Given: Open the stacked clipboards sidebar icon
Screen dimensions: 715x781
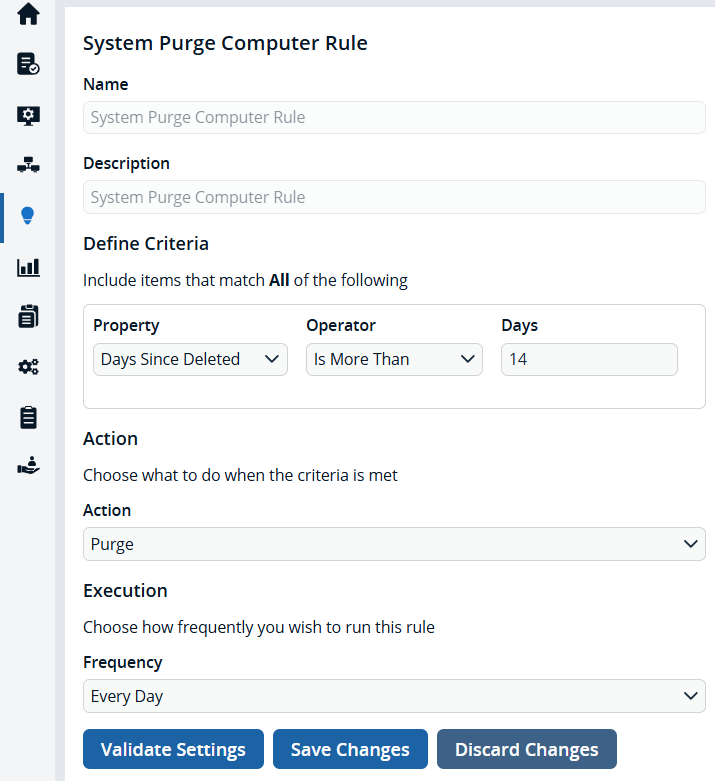Looking at the screenshot, I should pos(28,316).
